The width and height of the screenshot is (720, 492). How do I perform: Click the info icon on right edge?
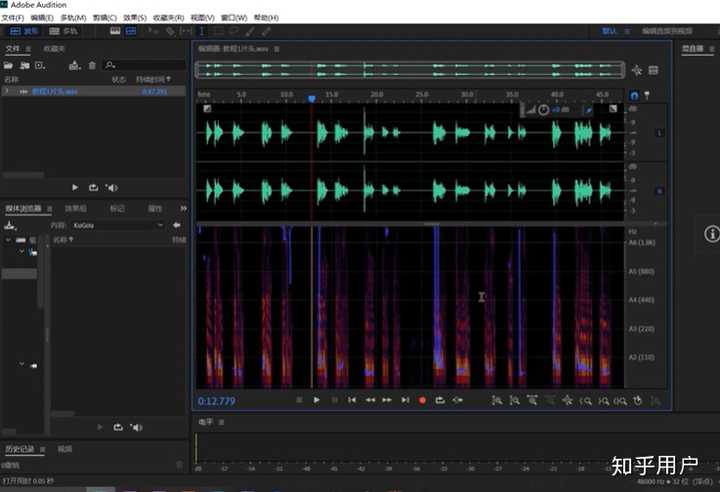tap(711, 233)
